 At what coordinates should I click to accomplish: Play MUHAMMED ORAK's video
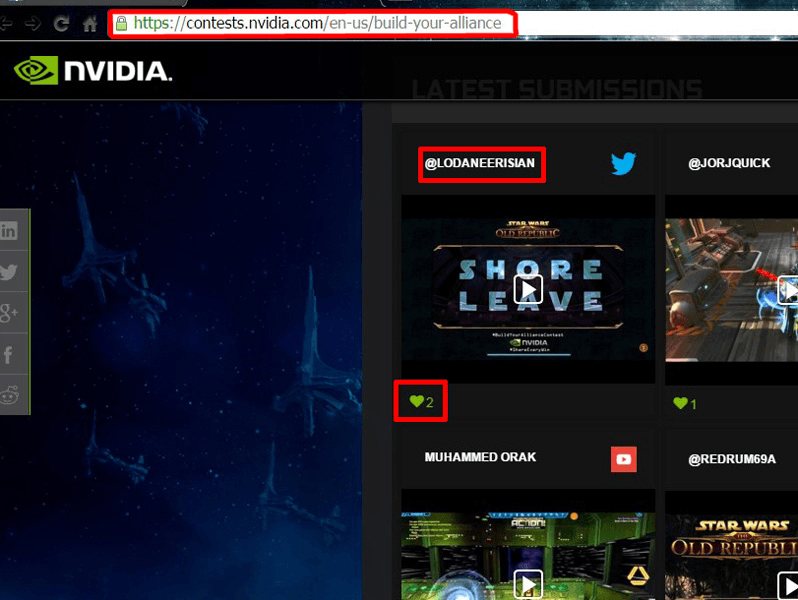(528, 584)
